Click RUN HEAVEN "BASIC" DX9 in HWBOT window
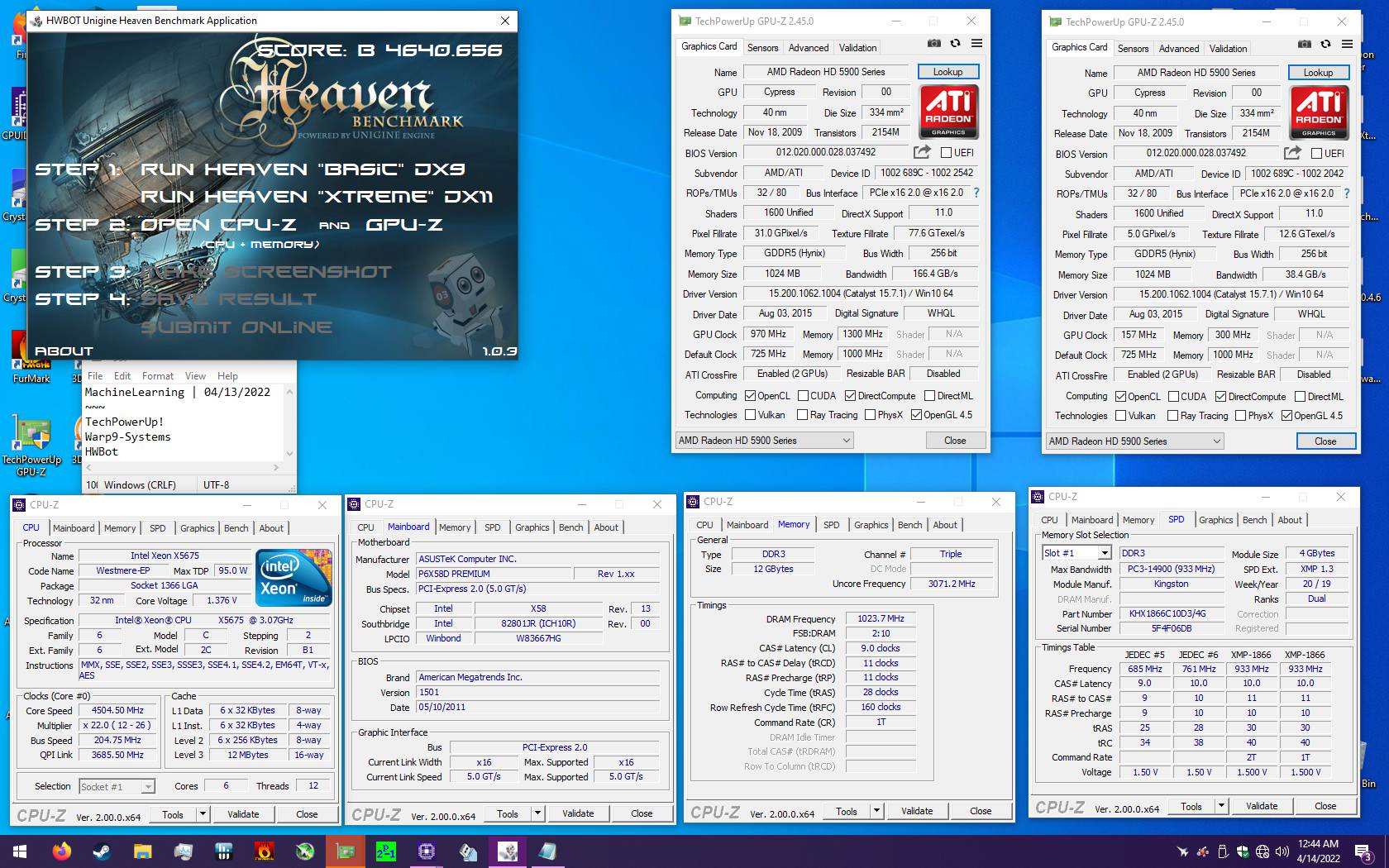The width and height of the screenshot is (1389, 868). (x=302, y=169)
